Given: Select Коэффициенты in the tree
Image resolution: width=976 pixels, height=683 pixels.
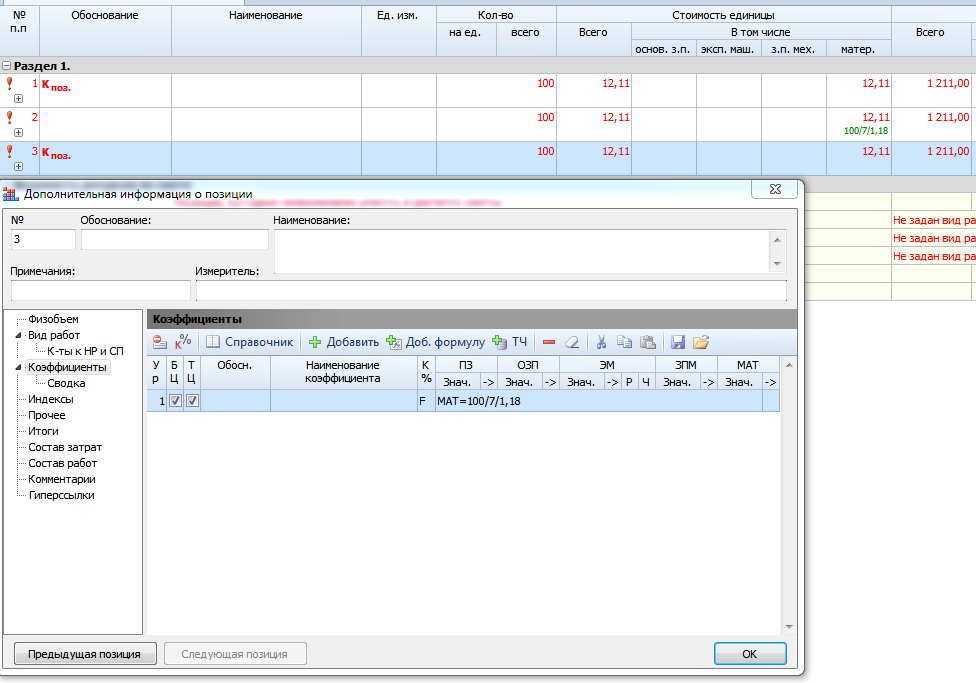Looking at the screenshot, I should [x=67, y=367].
